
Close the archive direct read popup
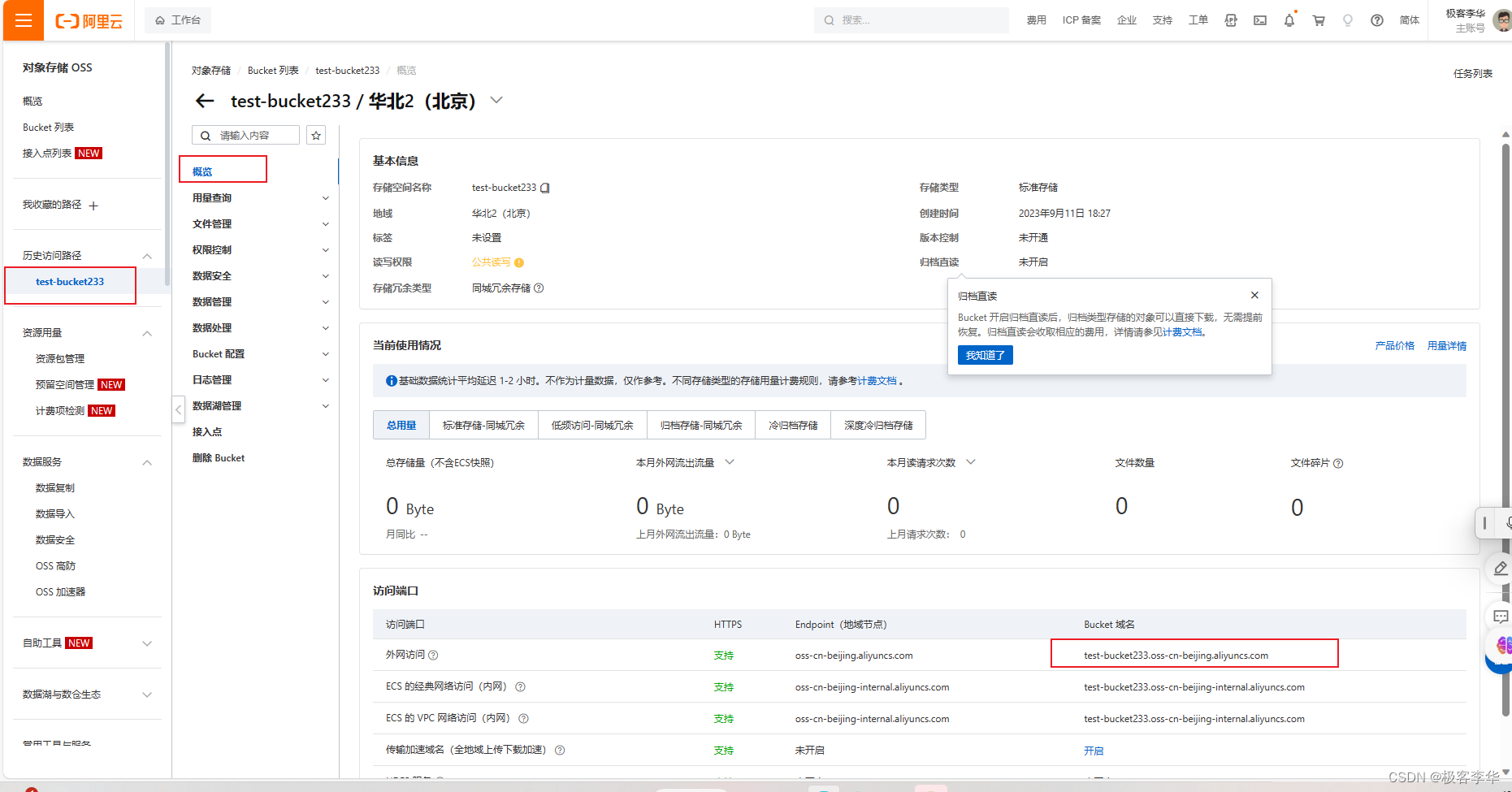[x=1254, y=295]
